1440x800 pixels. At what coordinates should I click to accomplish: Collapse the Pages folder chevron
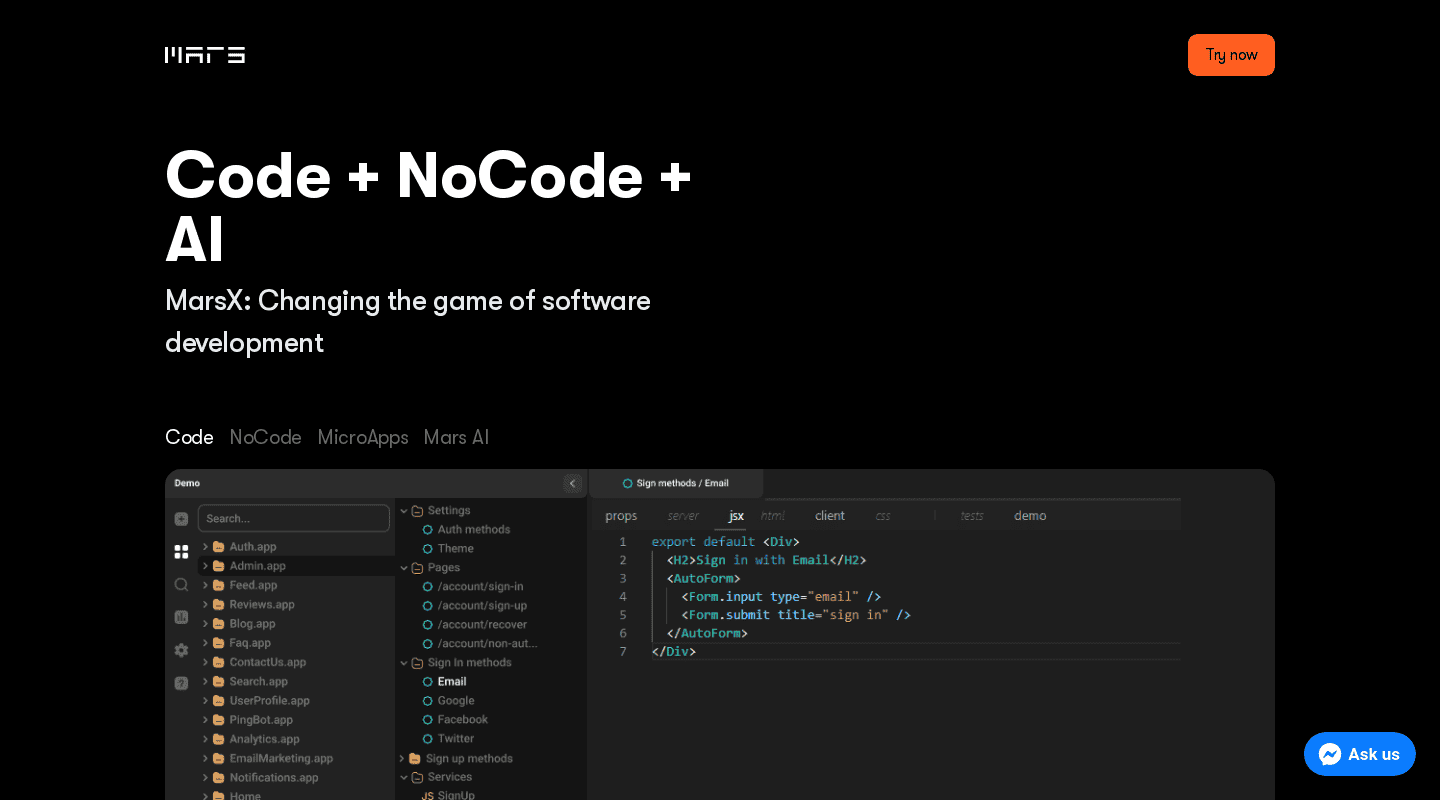tap(404, 568)
